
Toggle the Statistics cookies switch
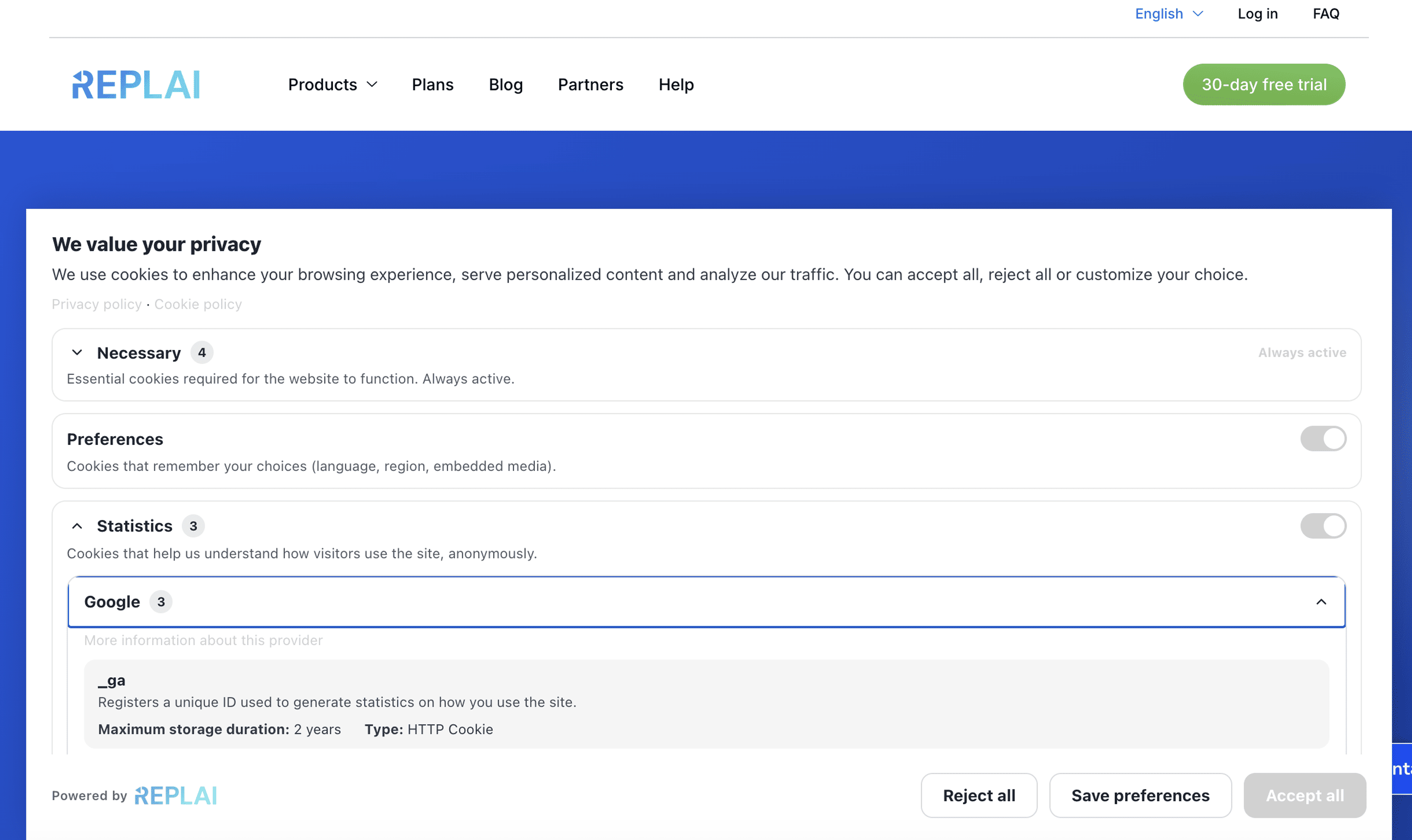(x=1323, y=526)
